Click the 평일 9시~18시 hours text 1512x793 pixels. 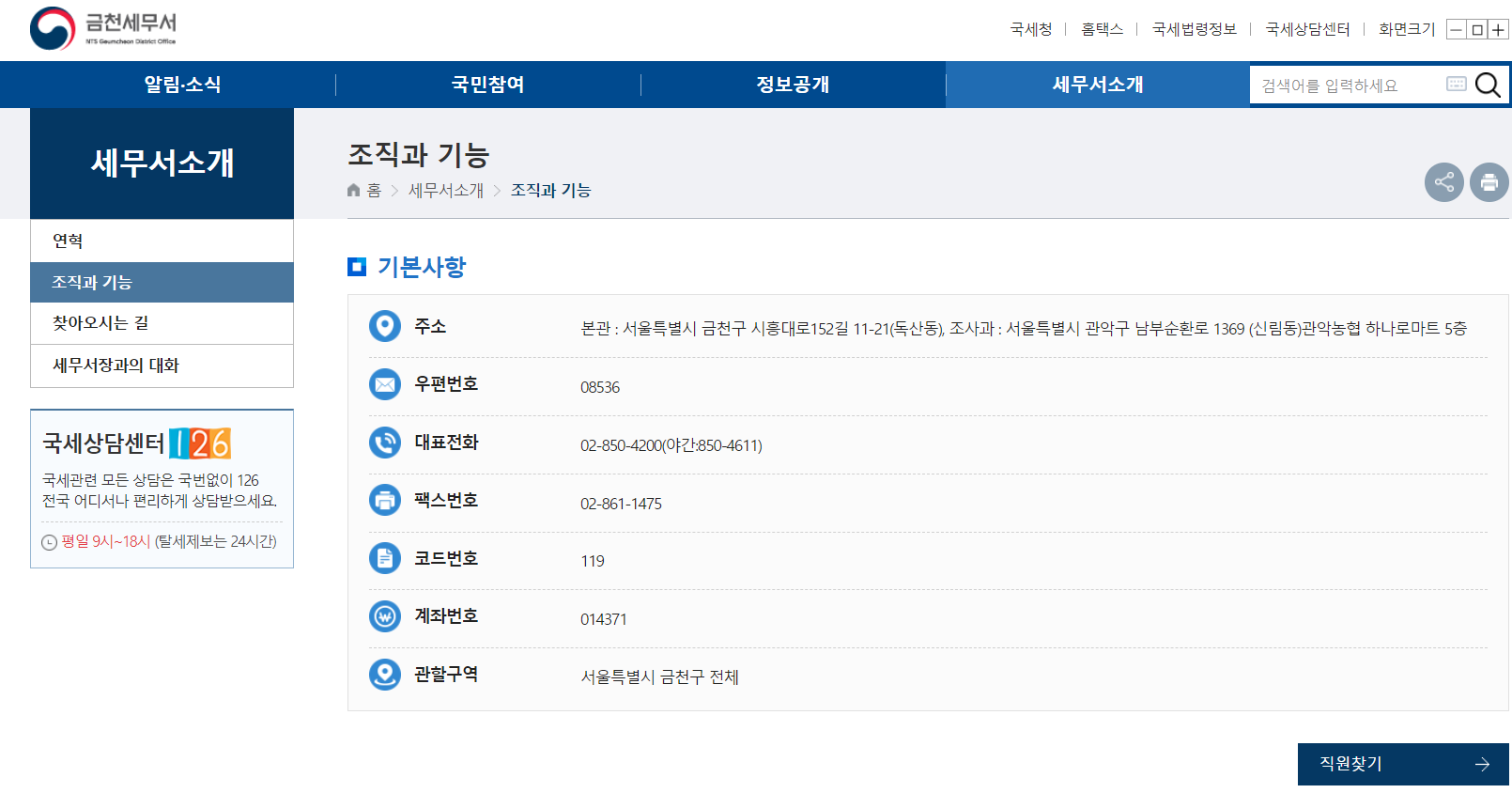pyautogui.click(x=106, y=542)
